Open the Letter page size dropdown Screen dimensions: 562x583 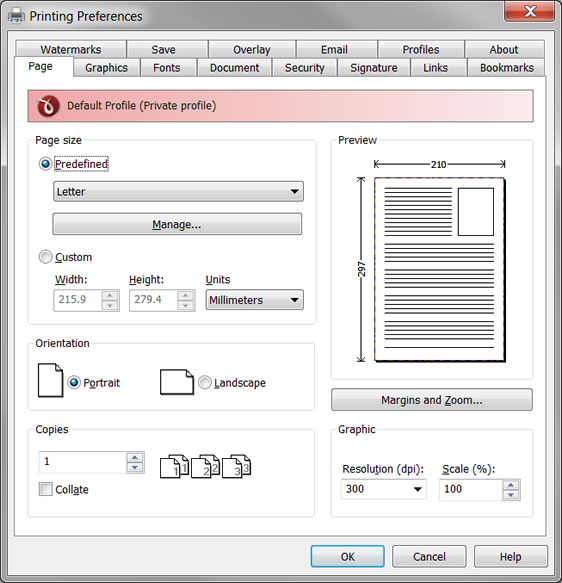(x=178, y=191)
